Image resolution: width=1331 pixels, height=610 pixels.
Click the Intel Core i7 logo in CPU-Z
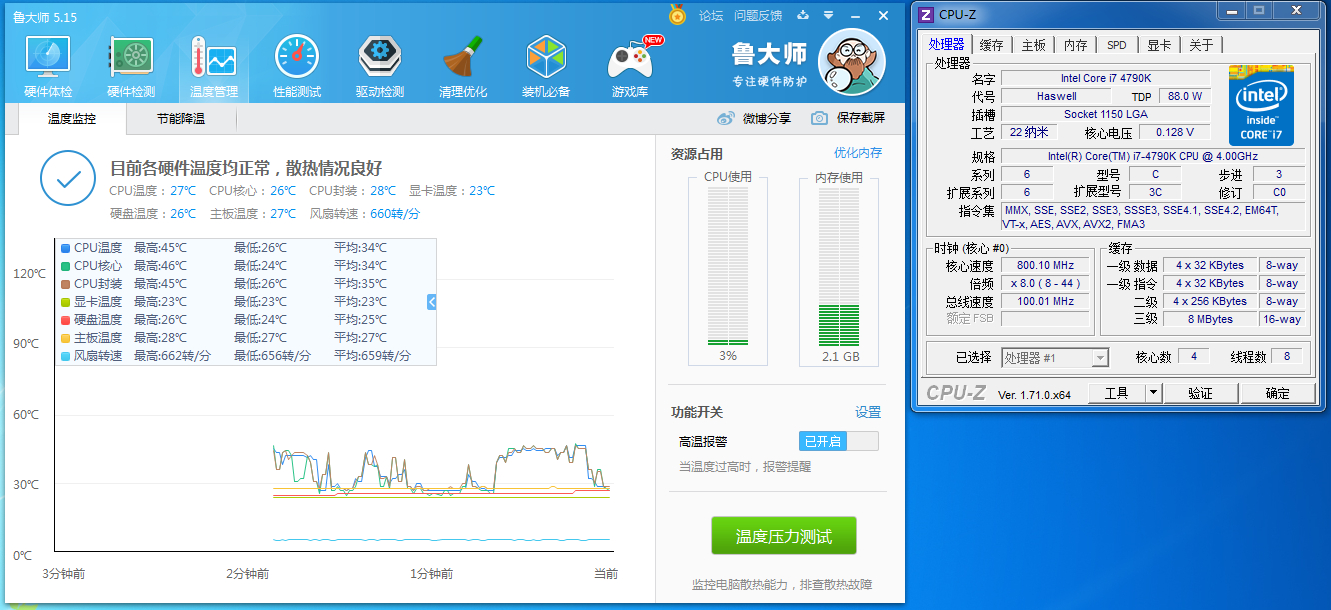(1261, 106)
